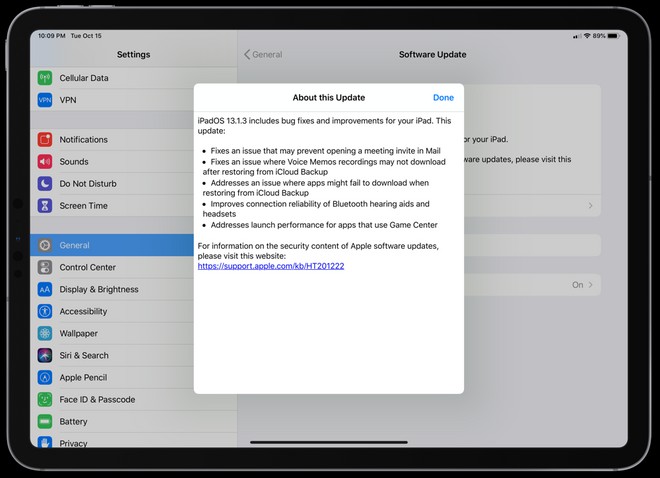Tap the Face ID & Passcode icon
The height and width of the screenshot is (478, 660).
[x=45, y=400]
